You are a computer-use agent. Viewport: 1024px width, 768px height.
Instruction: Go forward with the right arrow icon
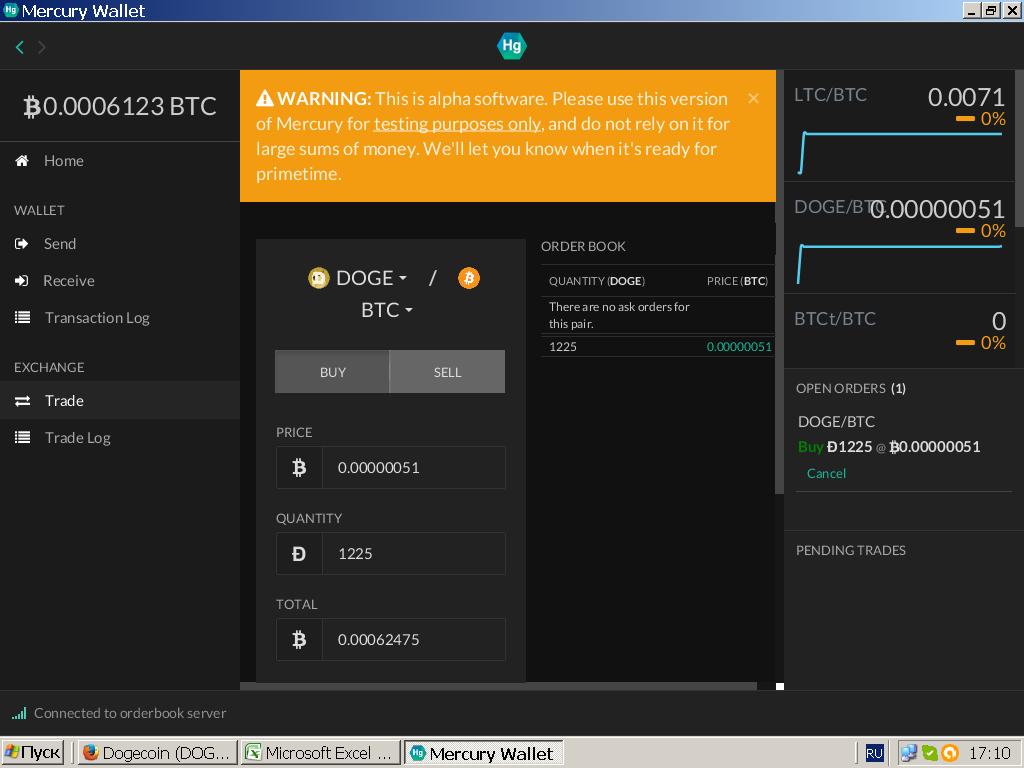point(42,47)
